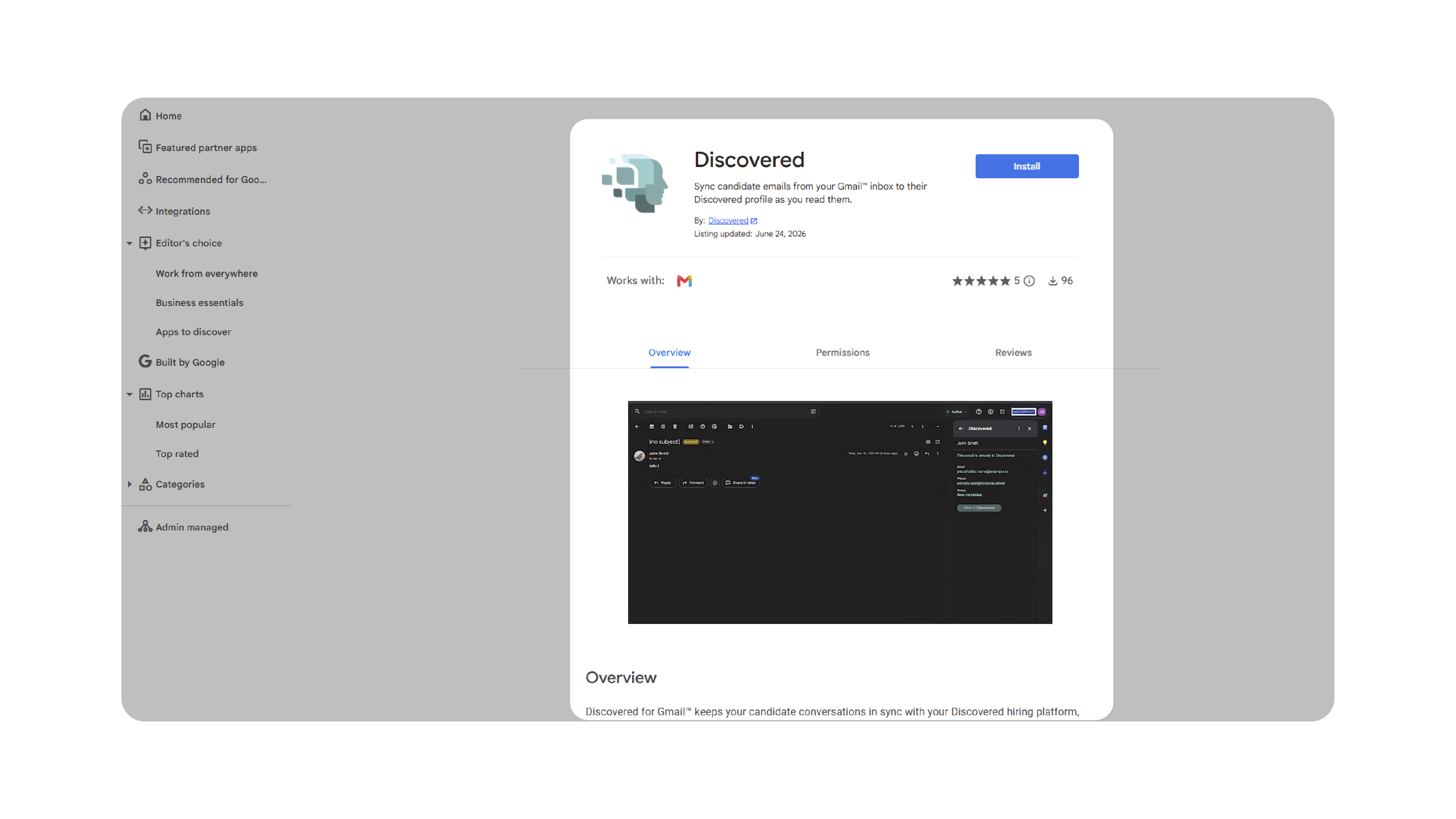Click the Top charts label
1456x819 pixels.
(x=179, y=394)
